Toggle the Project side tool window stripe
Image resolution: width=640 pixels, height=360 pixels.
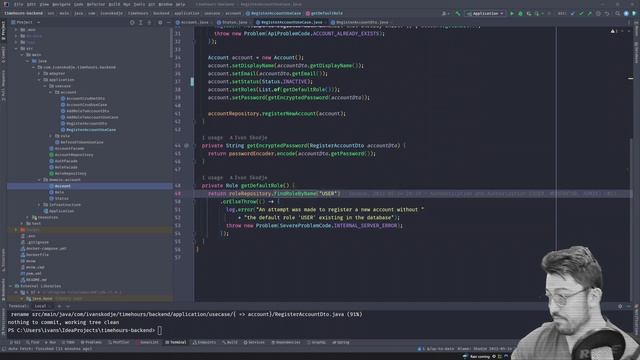[3, 32]
